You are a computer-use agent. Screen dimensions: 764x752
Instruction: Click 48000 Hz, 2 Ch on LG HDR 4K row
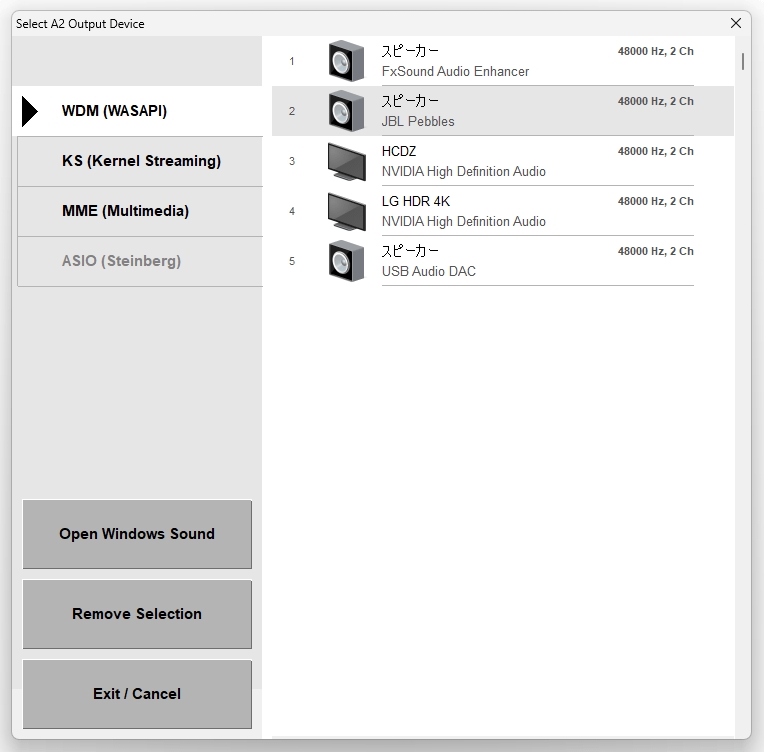pos(655,201)
